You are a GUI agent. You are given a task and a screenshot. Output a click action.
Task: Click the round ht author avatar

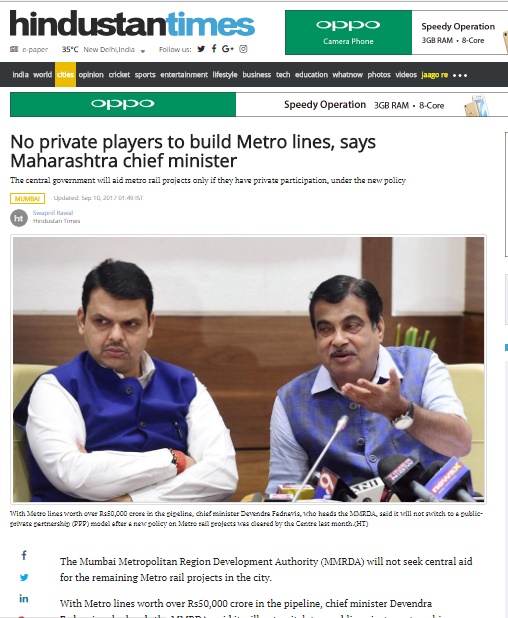(19, 218)
